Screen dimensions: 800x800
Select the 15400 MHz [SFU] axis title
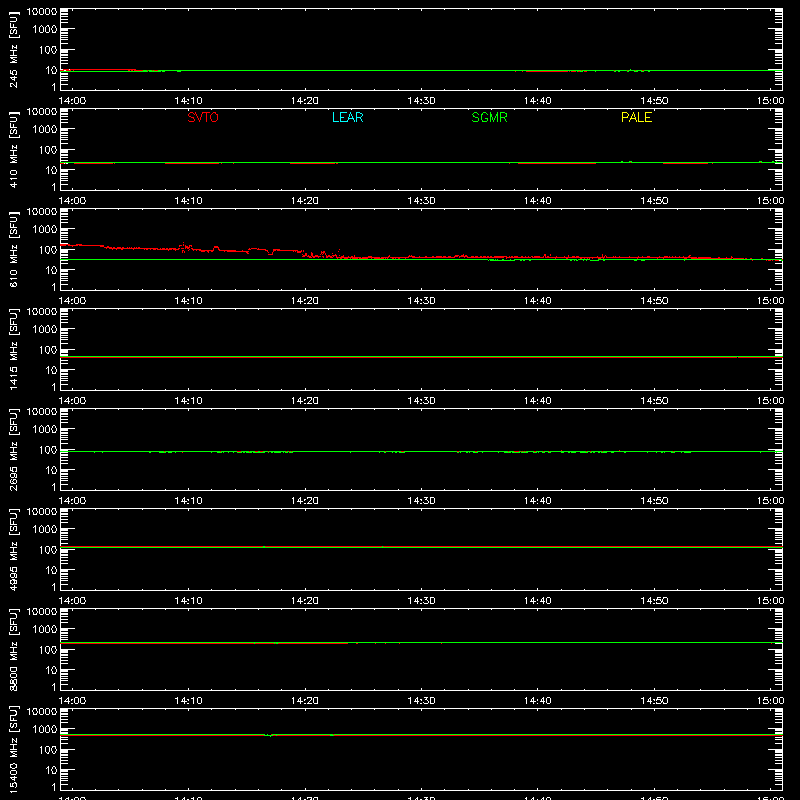[x=14, y=749]
